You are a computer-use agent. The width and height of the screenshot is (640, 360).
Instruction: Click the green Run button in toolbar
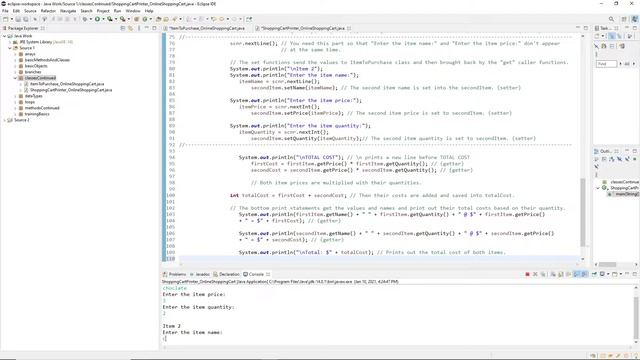point(97,19)
